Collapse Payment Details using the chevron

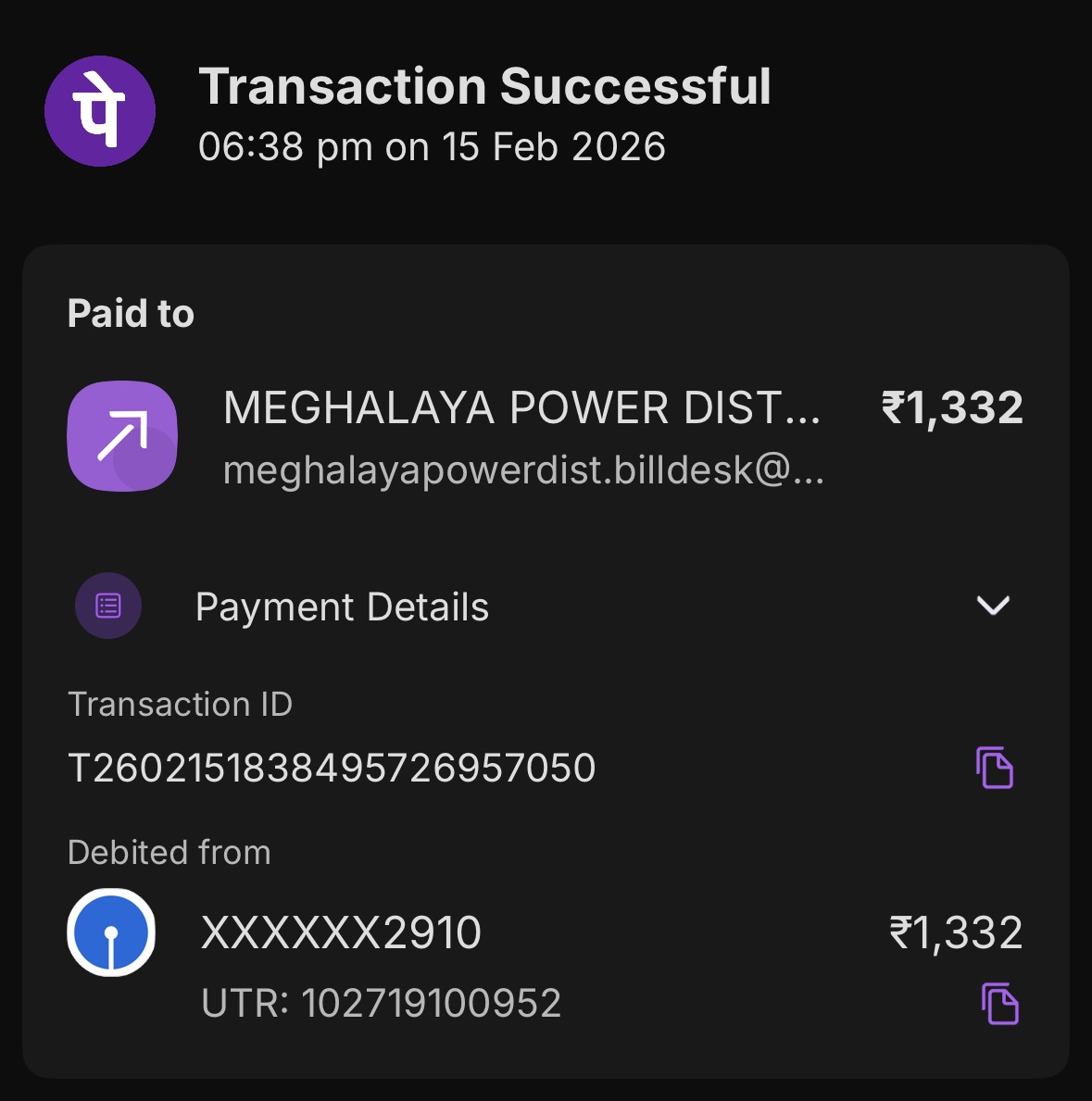pos(993,606)
